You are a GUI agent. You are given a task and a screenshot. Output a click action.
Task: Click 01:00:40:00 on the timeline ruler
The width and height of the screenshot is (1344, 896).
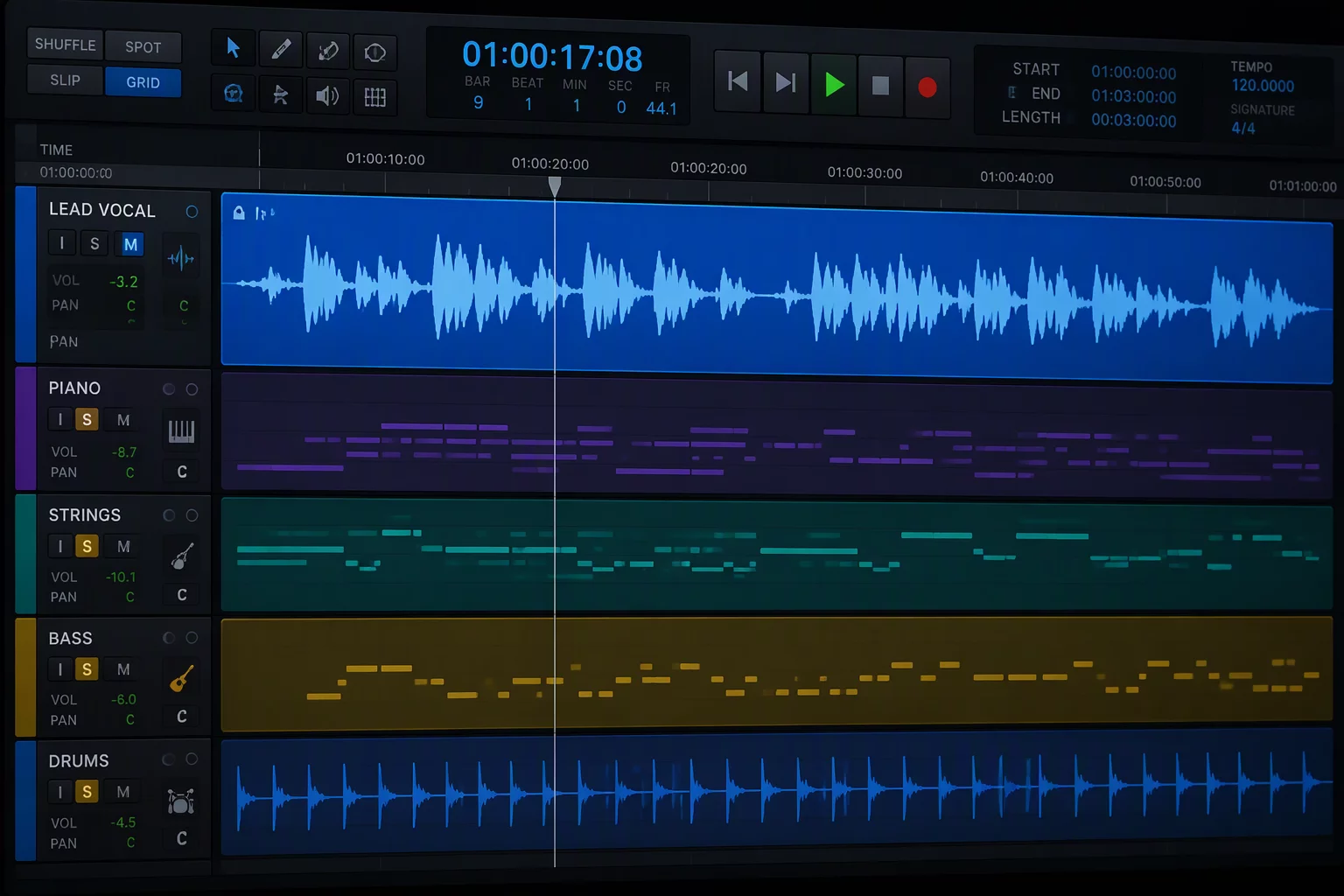coord(1016,178)
